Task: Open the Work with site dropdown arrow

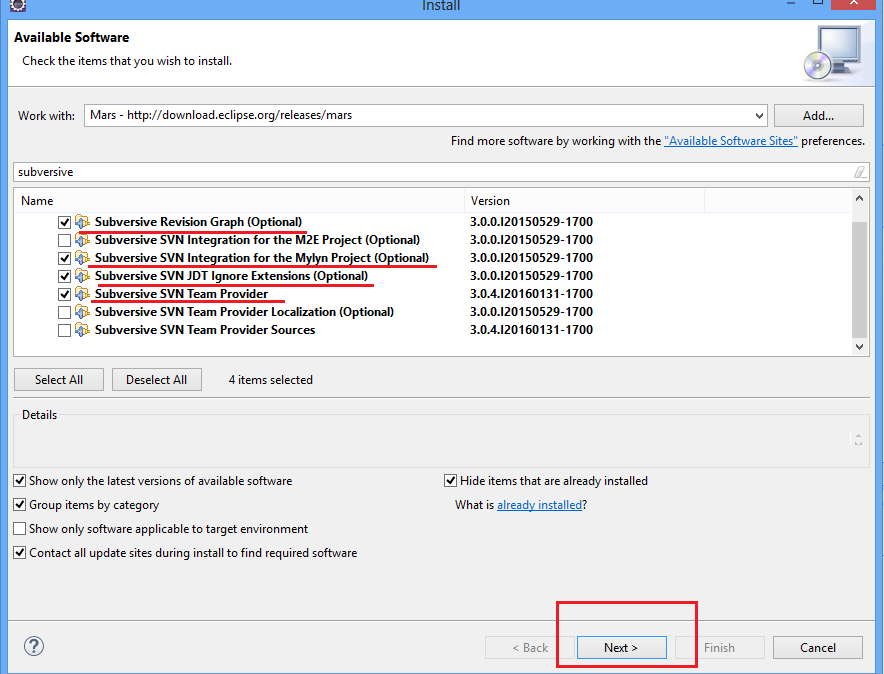Action: pos(759,116)
